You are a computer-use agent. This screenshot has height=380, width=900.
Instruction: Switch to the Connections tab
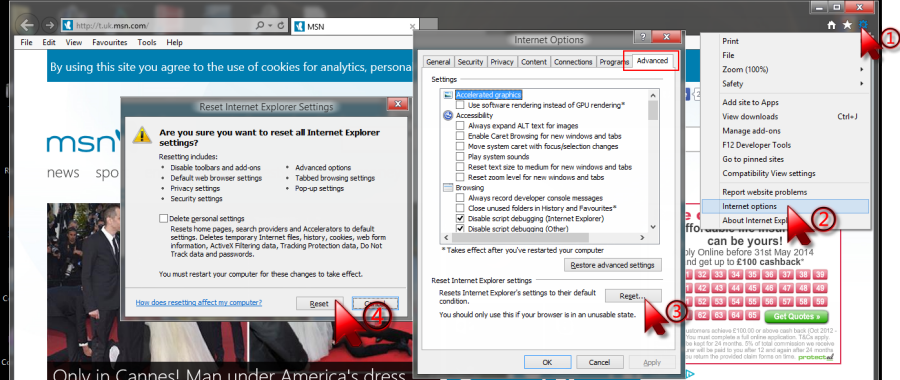pos(573,62)
